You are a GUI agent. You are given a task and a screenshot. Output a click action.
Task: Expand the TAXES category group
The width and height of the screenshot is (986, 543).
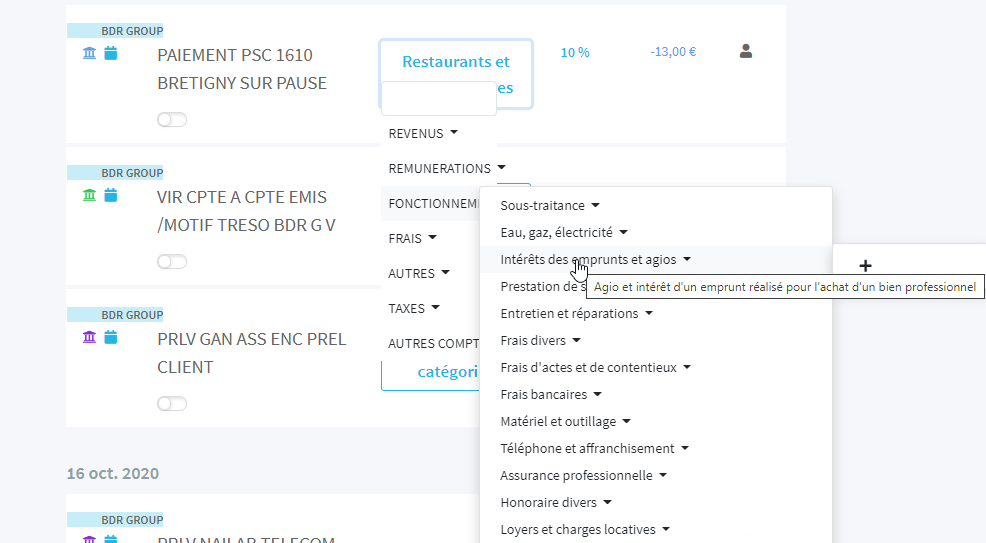[413, 309]
